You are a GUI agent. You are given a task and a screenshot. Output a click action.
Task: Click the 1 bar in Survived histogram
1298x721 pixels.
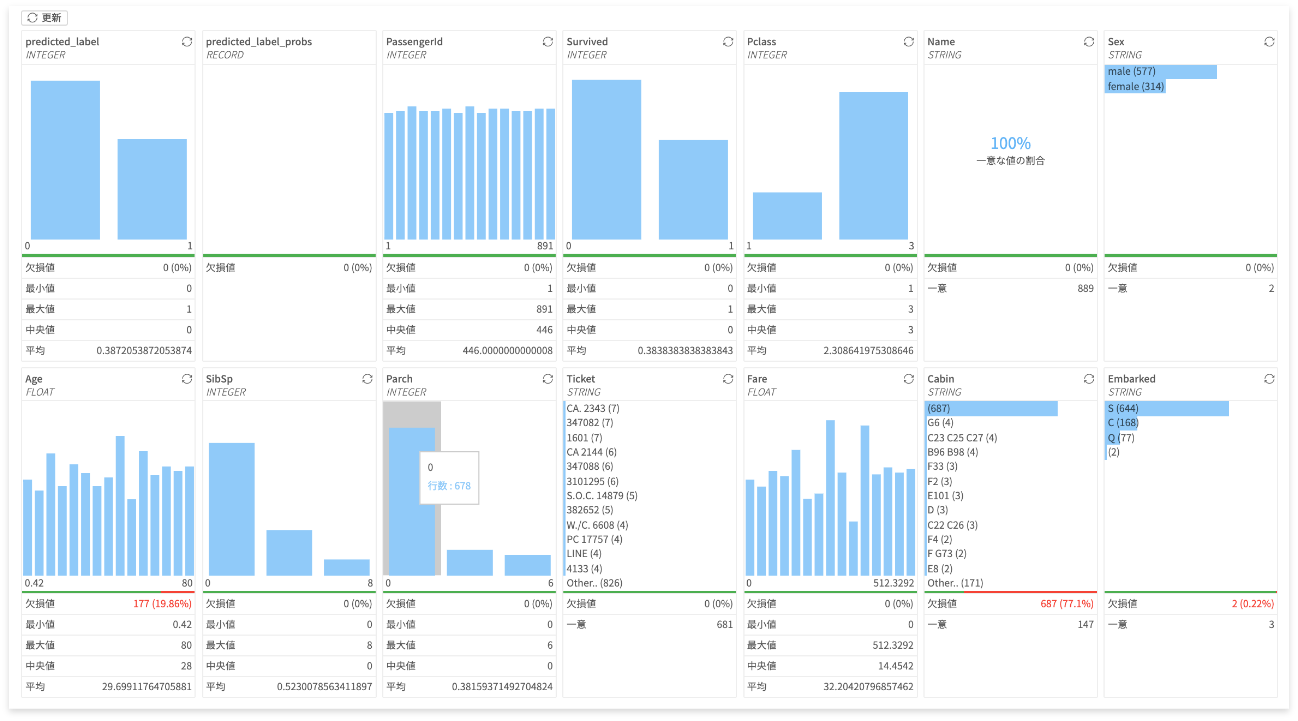click(x=693, y=190)
